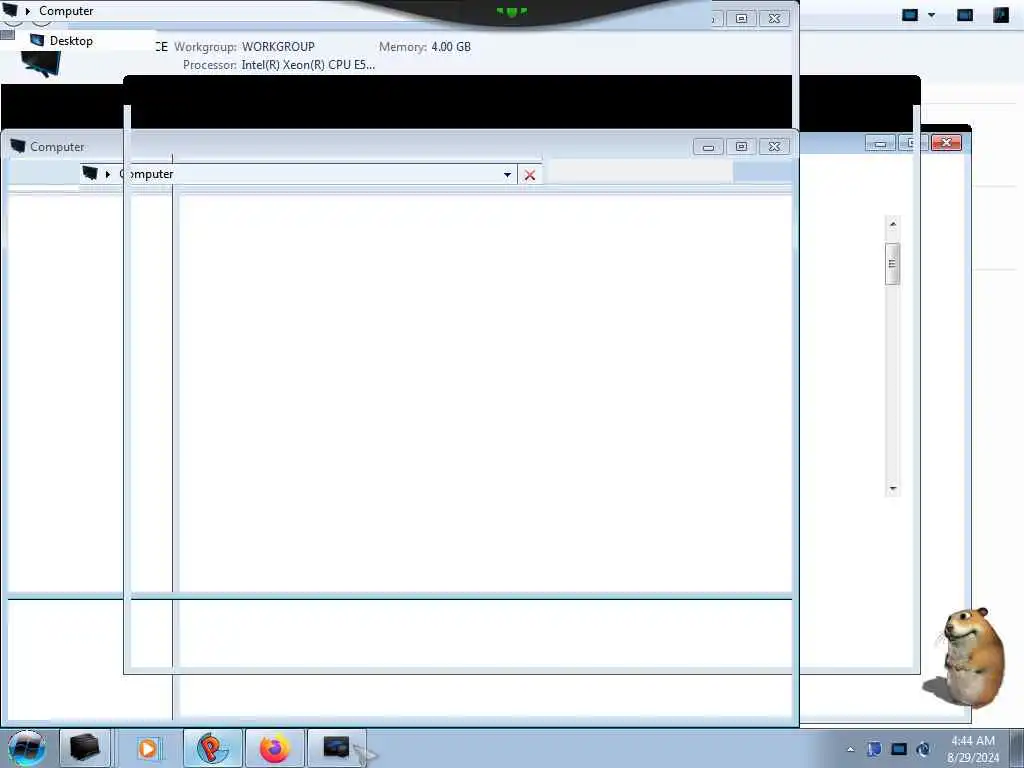Open the red letter P app on the taskbar
Viewport: 1024px width, 768px height.
pos(213,748)
